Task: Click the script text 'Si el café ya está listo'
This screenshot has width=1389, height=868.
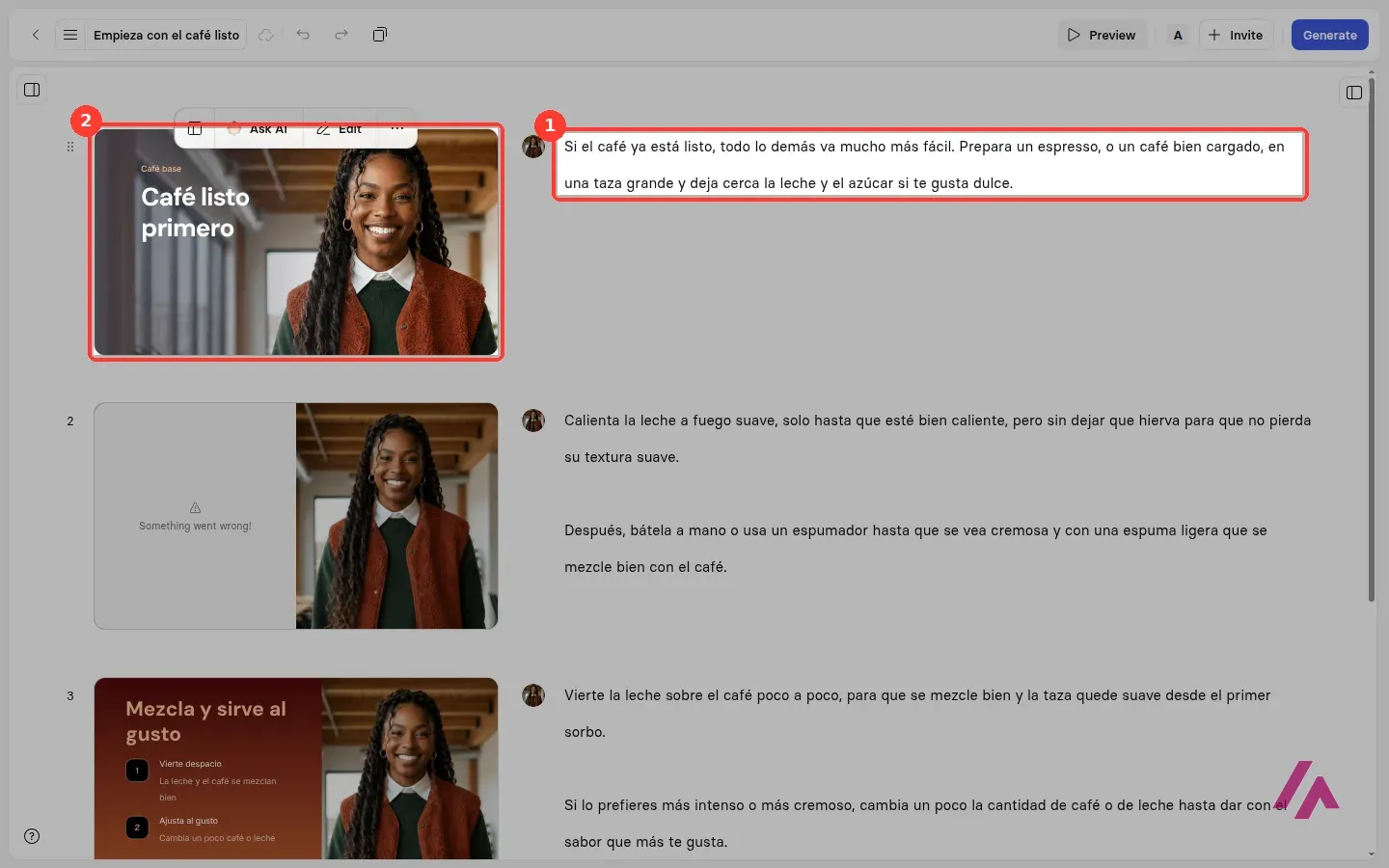Action: pyautogui.click(x=639, y=147)
